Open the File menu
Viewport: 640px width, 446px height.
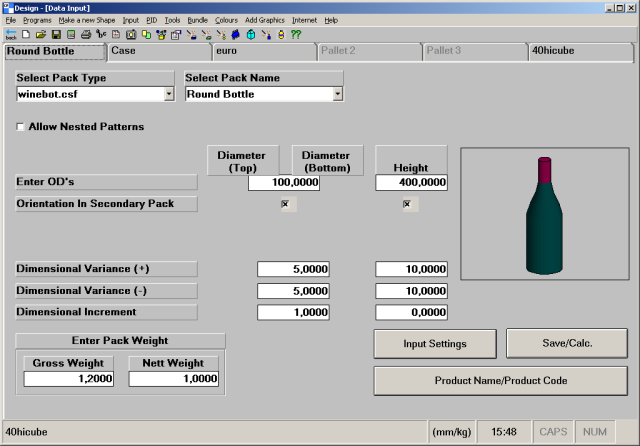[x=11, y=20]
